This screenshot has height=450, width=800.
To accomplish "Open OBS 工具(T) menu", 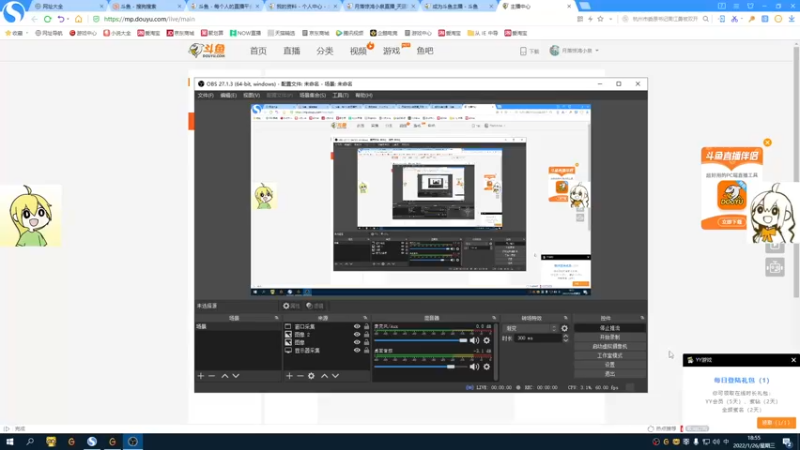I will coord(340,95).
